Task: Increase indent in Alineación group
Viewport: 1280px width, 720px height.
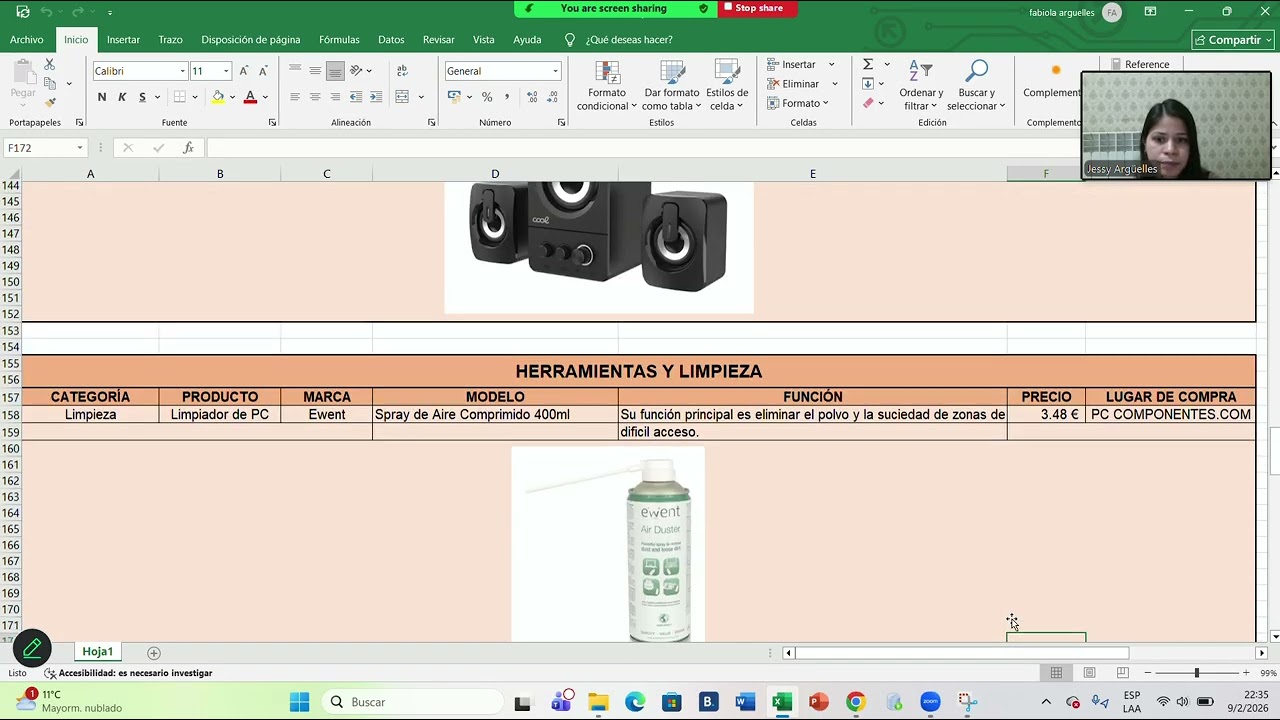Action: [x=376, y=97]
